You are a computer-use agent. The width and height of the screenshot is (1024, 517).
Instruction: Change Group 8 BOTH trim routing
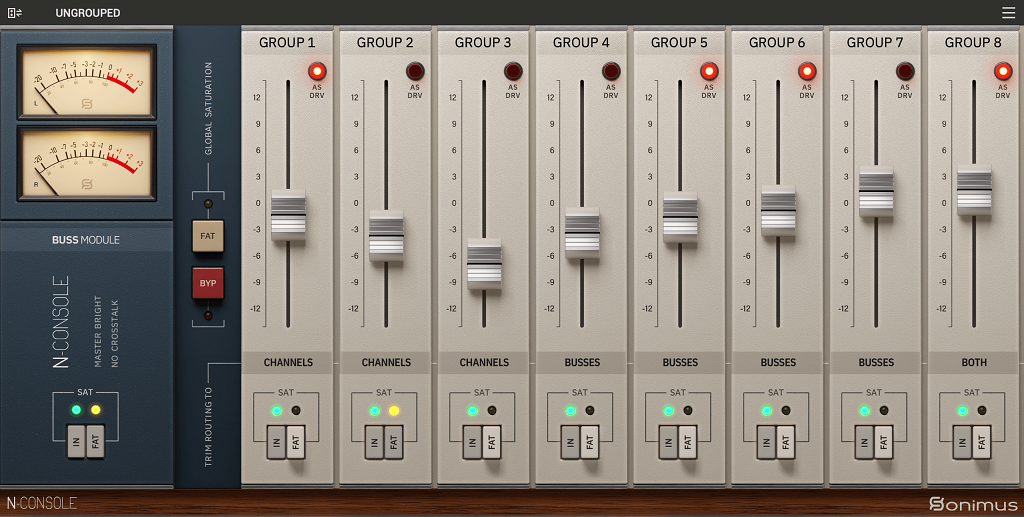click(974, 362)
